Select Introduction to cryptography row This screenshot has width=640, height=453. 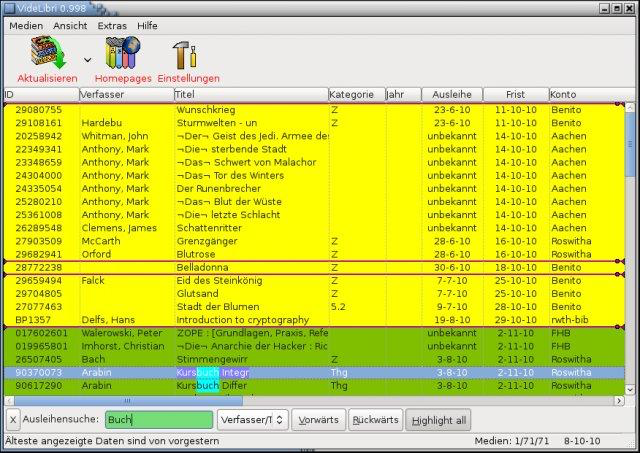tap(314, 320)
